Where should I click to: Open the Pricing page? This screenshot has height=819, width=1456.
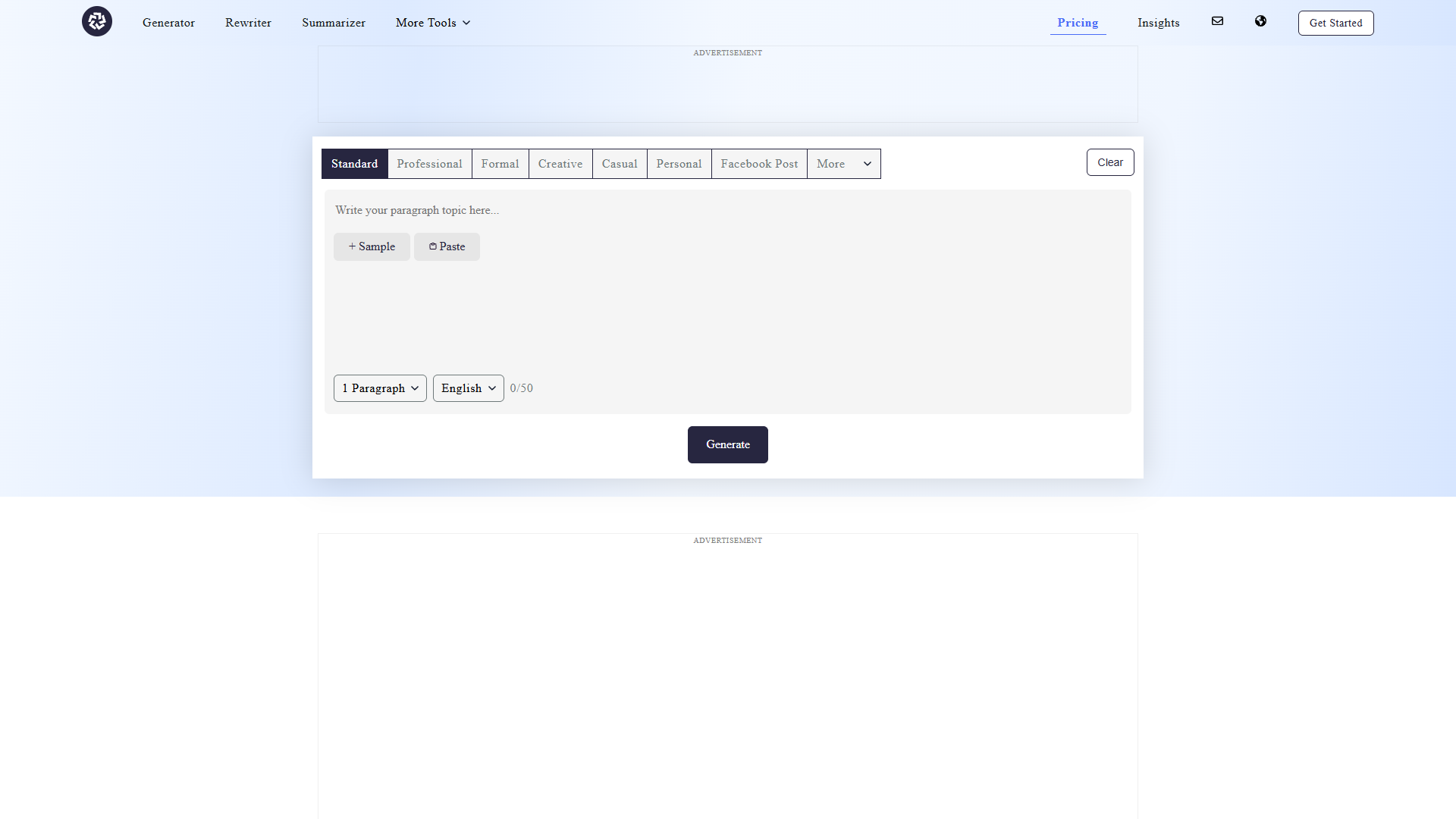click(1078, 23)
